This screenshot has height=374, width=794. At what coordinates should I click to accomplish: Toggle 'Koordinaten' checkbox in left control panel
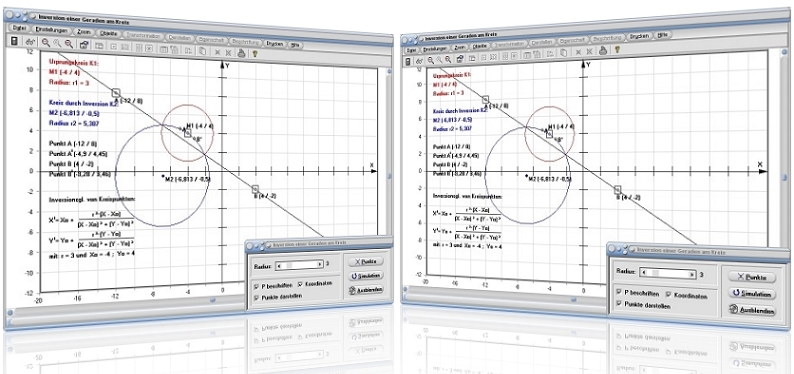pyautogui.click(x=300, y=284)
